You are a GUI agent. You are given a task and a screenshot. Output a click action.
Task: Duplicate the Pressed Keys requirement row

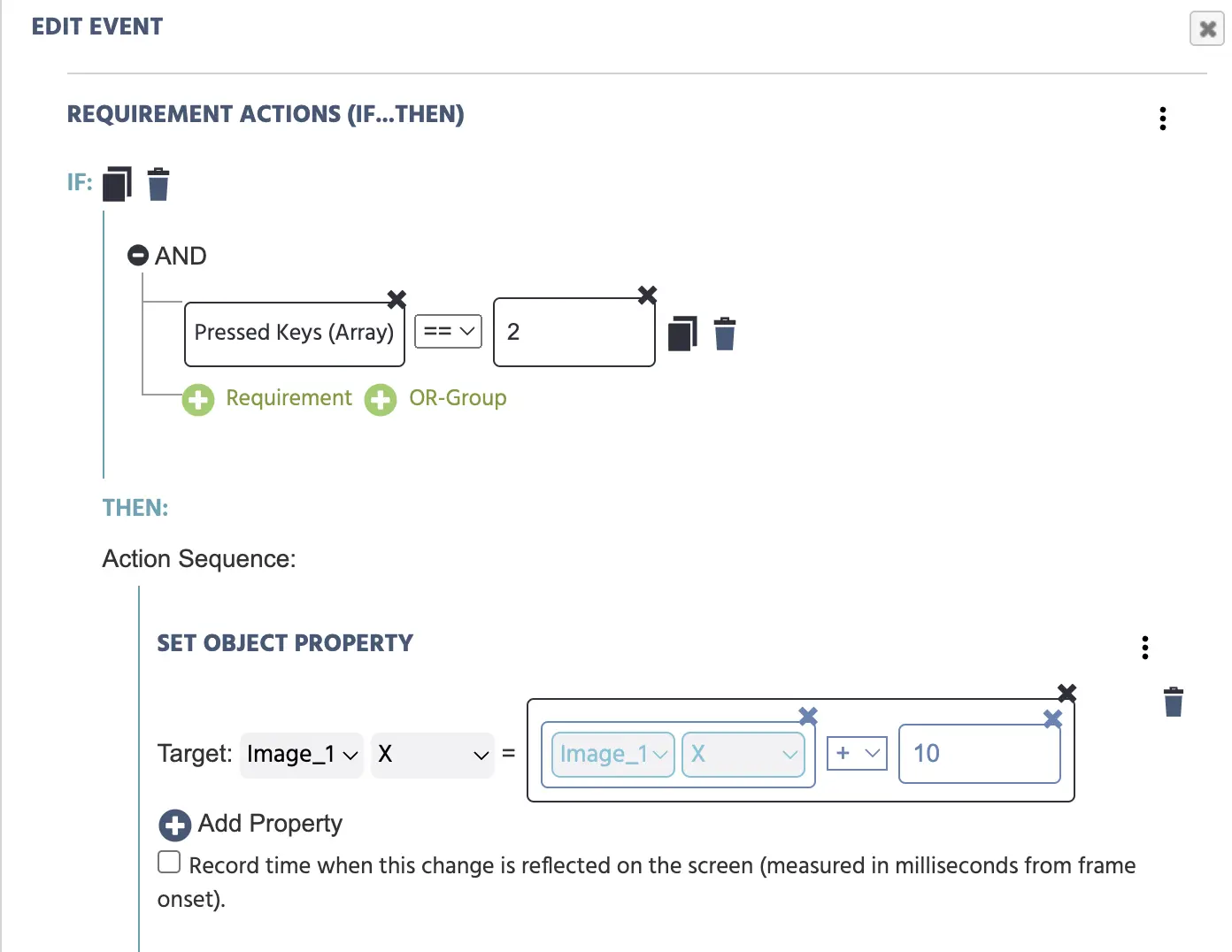click(682, 334)
